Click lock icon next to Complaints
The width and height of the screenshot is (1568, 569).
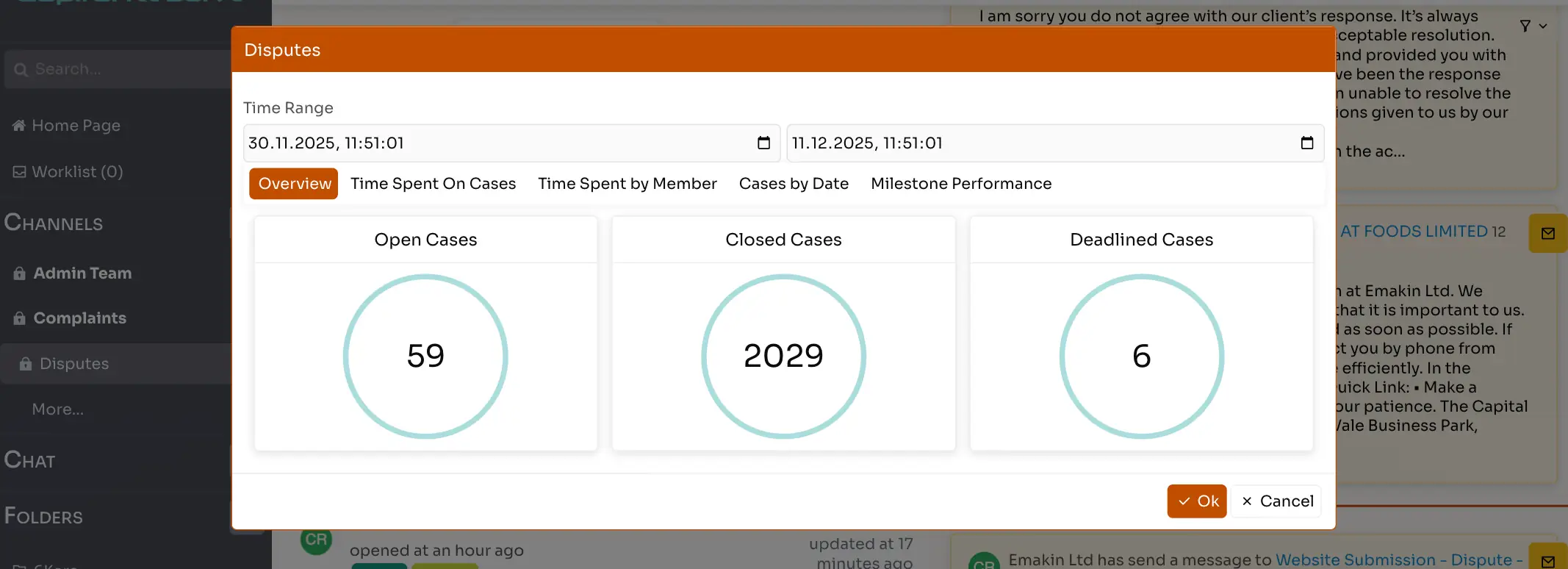[20, 318]
